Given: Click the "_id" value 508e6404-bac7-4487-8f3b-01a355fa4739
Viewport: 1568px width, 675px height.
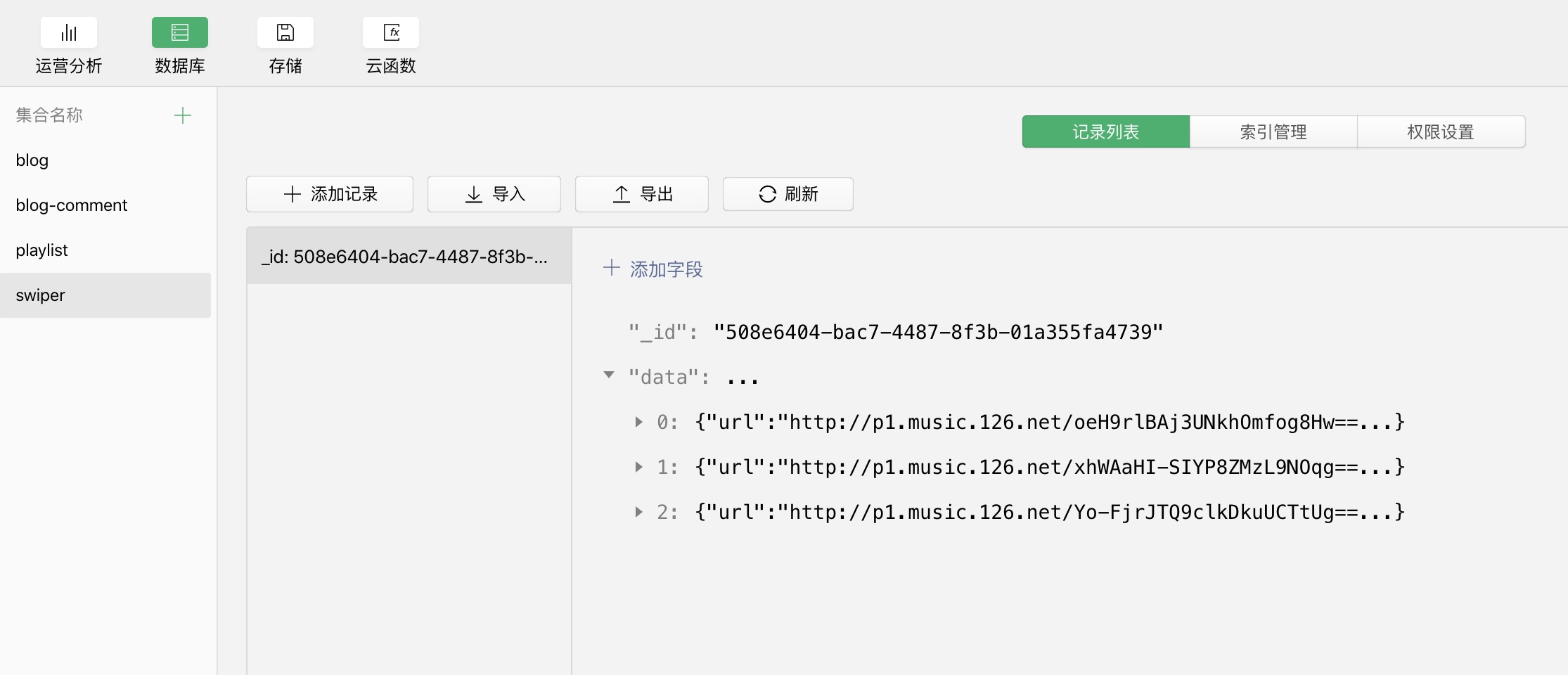Looking at the screenshot, I should 938,332.
